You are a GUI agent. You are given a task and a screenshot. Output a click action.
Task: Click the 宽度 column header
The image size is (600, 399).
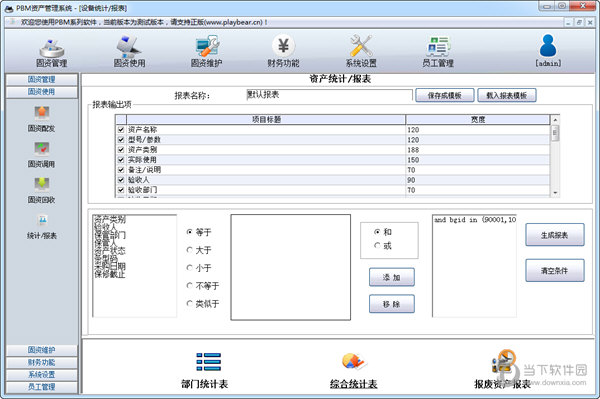pos(478,119)
